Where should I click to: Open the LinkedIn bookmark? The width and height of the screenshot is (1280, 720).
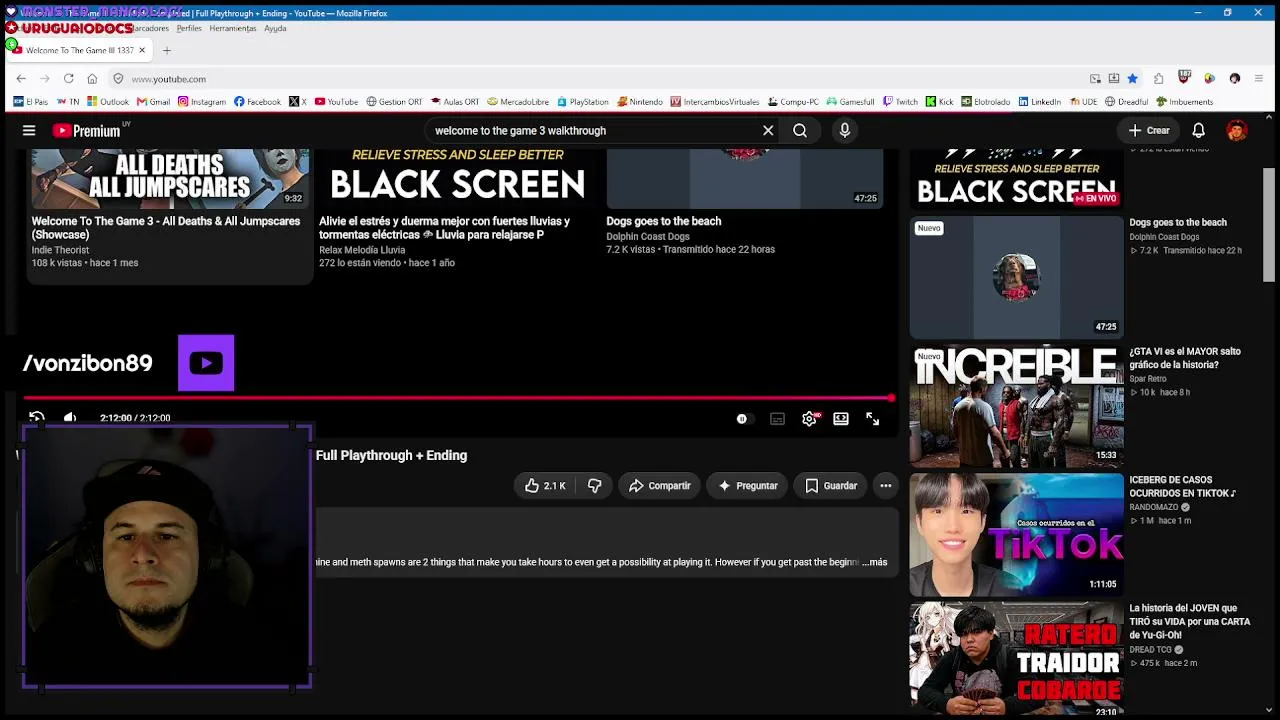[1040, 102]
